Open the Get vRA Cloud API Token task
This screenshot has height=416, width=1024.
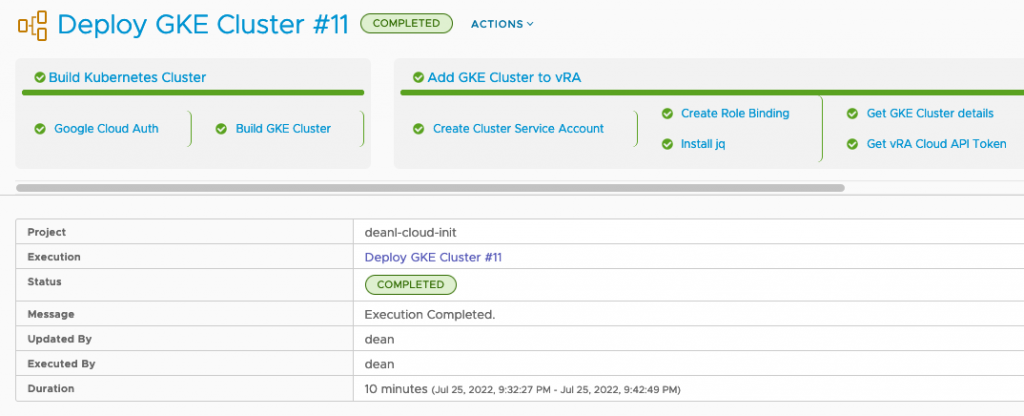point(936,144)
